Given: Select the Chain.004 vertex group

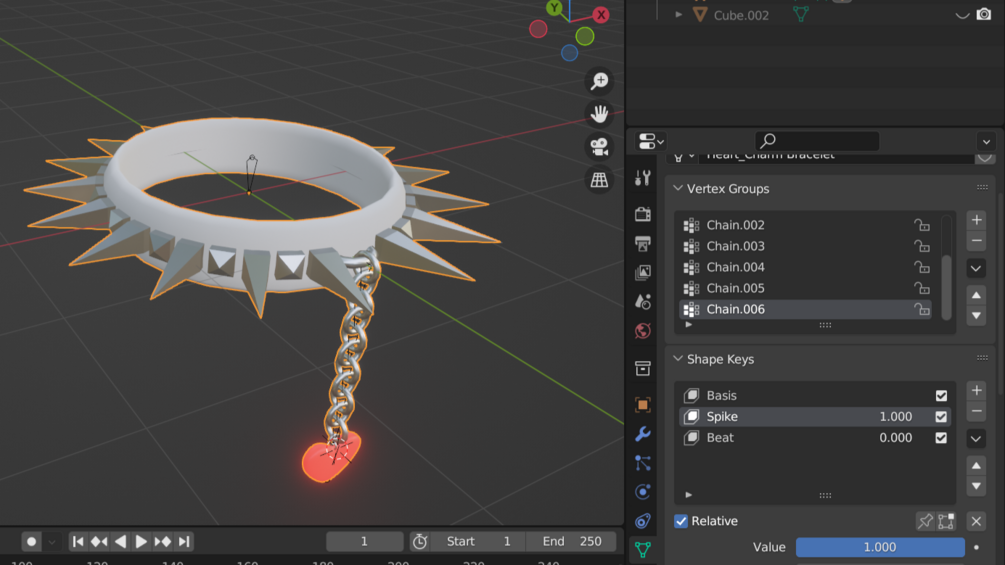Looking at the screenshot, I should click(x=805, y=267).
